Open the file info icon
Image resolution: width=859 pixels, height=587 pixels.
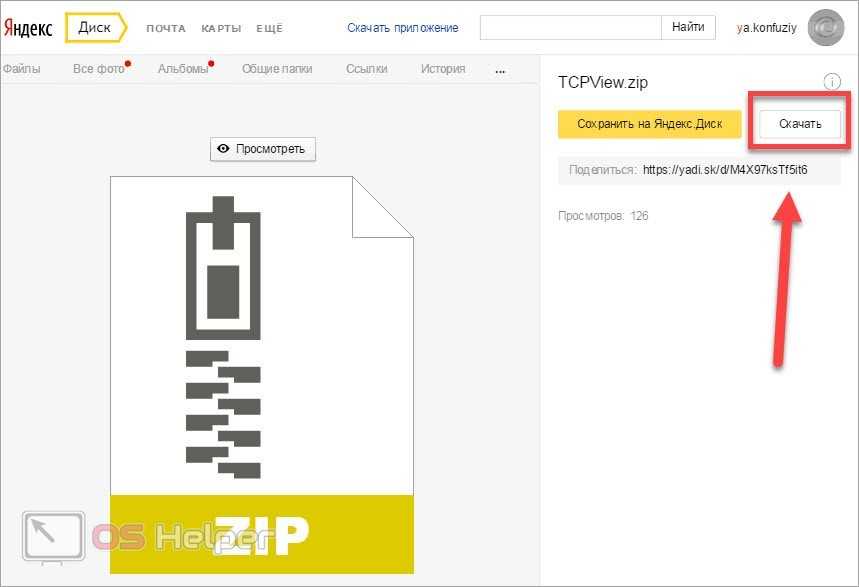[x=832, y=82]
